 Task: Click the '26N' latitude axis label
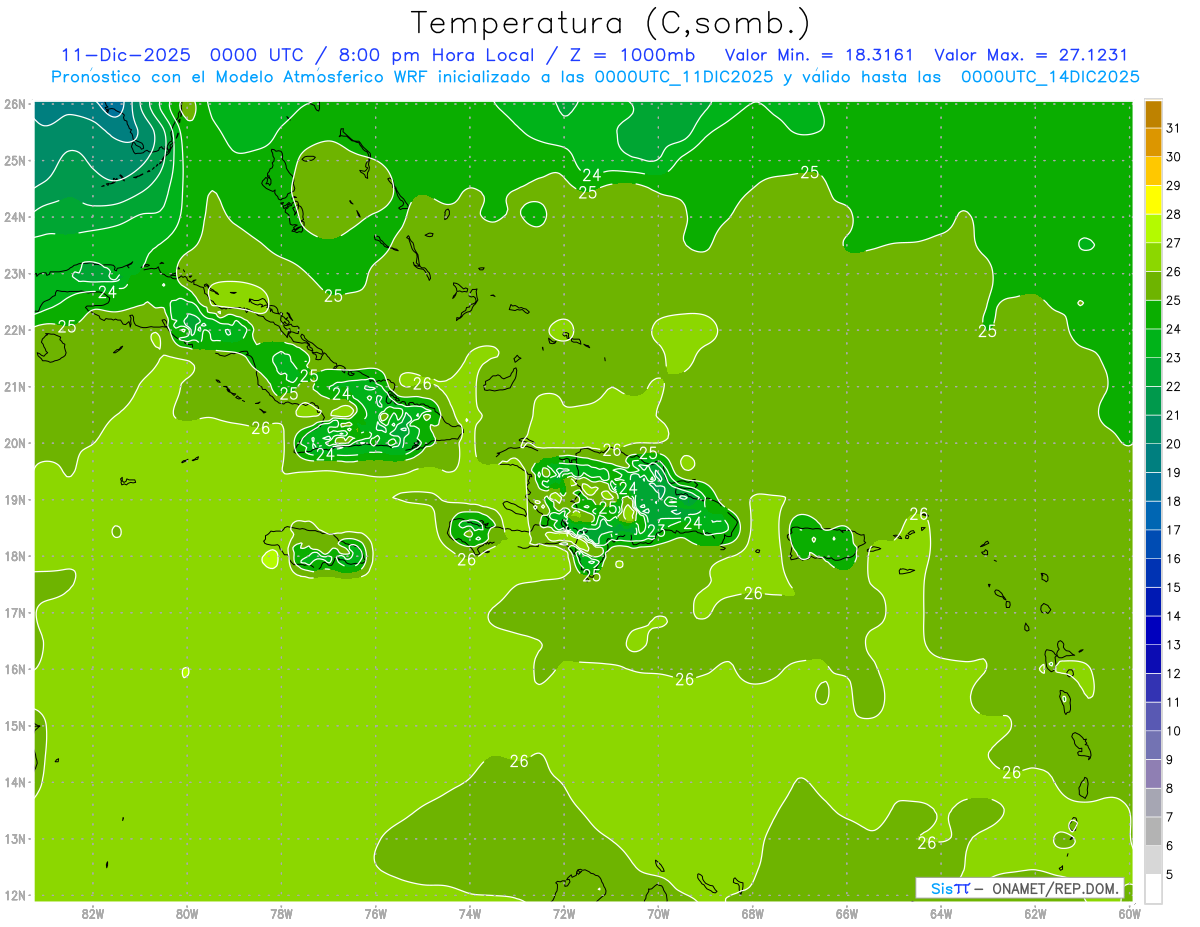click(x=15, y=104)
